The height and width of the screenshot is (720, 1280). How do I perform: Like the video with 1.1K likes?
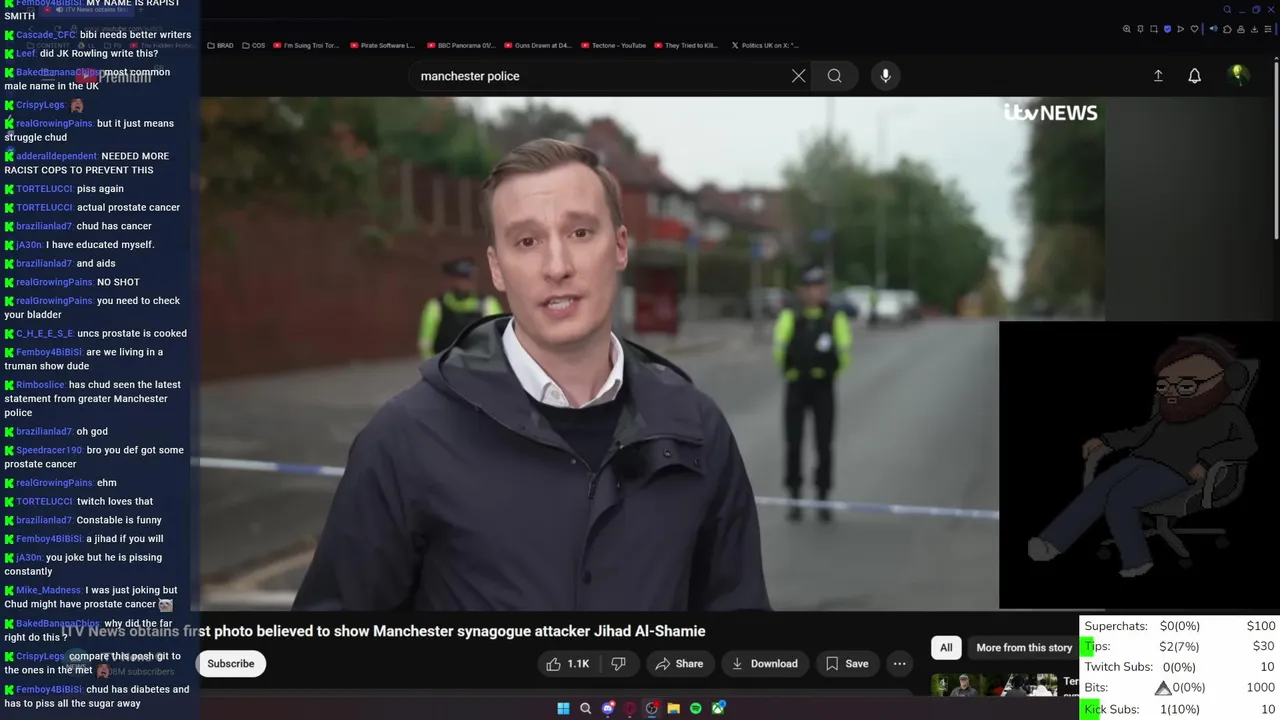(567, 664)
